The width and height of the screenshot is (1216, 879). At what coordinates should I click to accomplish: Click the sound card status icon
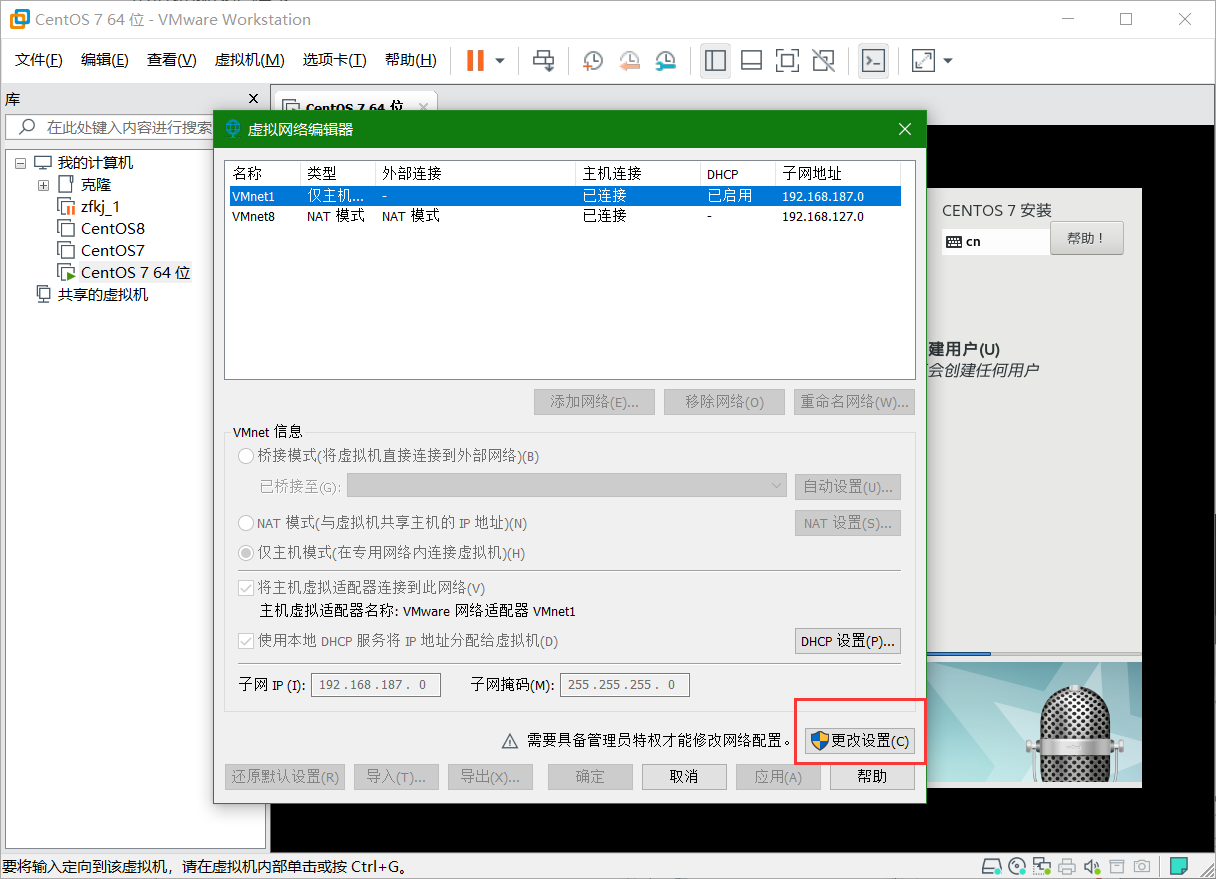click(x=1092, y=865)
